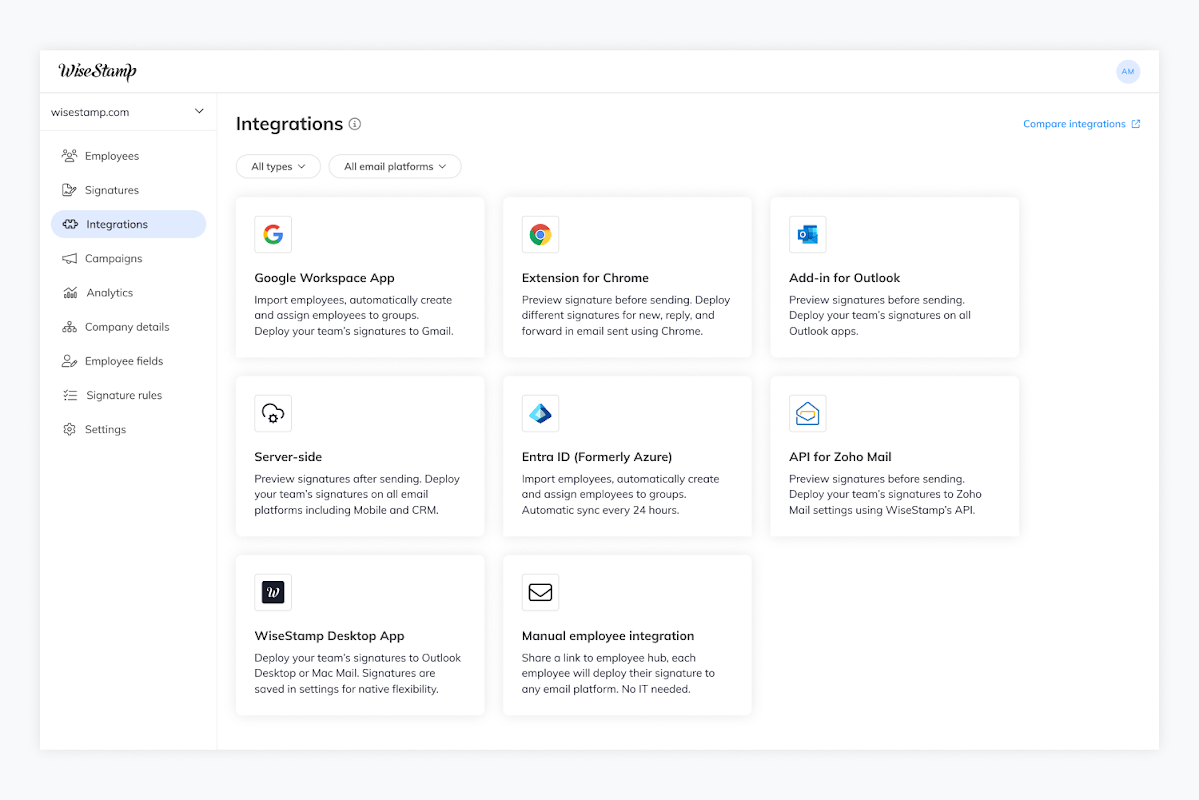Screen dimensions: 1199x800
Task: Click the Integrations puzzle icon in sidebar
Action: pyautogui.click(x=70, y=224)
